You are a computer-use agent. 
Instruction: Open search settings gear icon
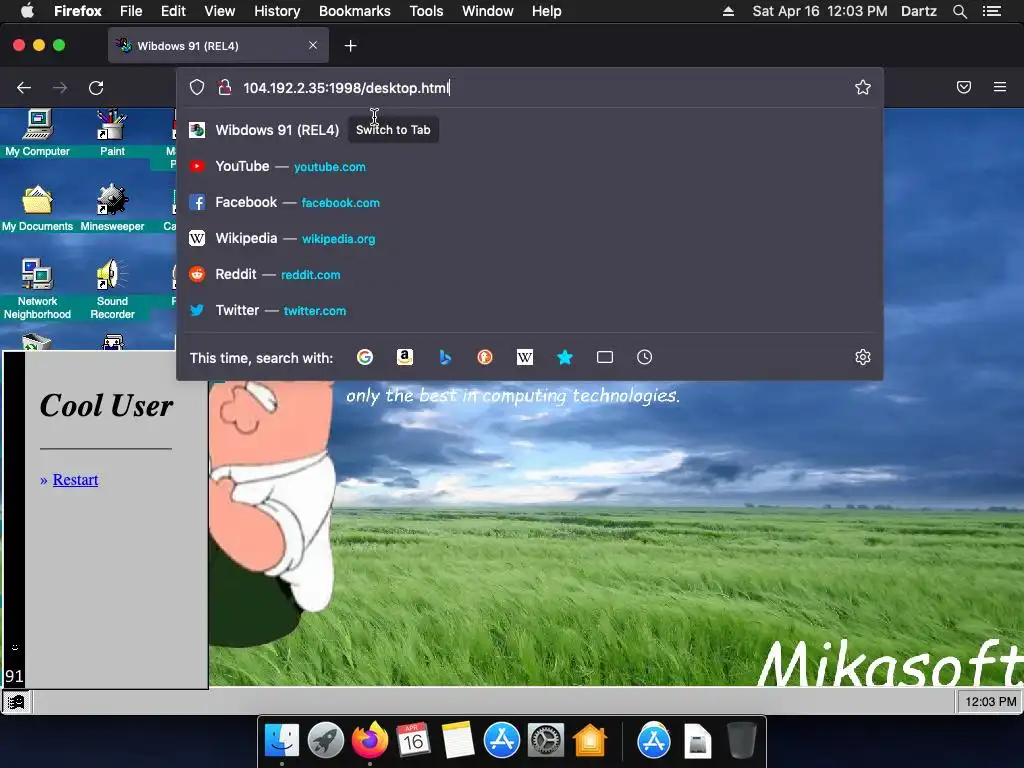(x=863, y=357)
